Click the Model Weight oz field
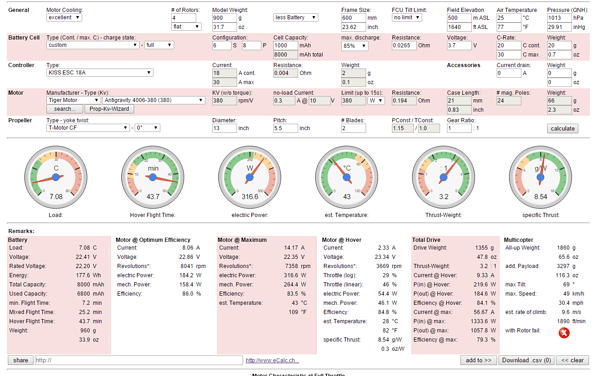The width and height of the screenshot is (600, 376). click(224, 27)
